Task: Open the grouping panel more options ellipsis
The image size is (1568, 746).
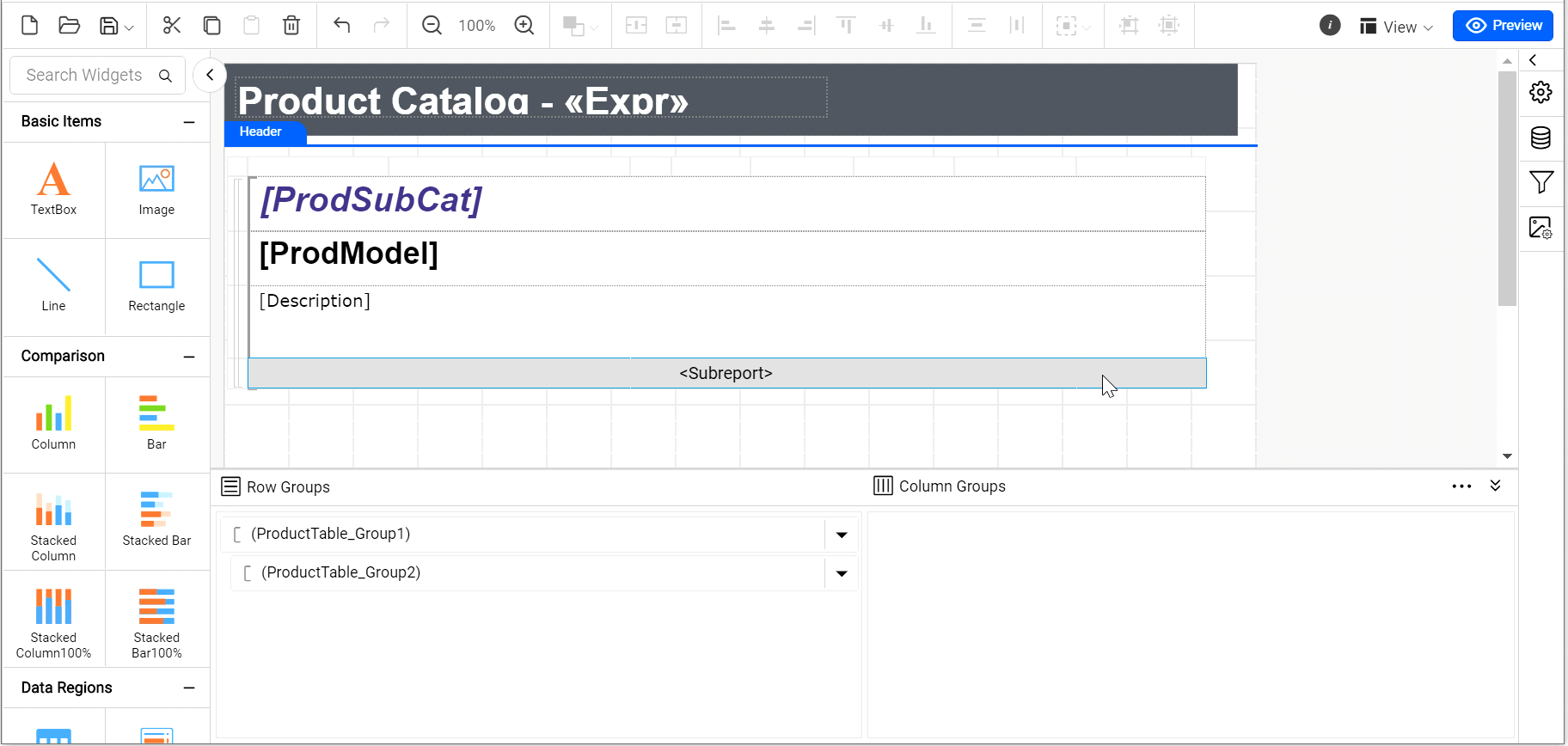Action: [x=1461, y=486]
